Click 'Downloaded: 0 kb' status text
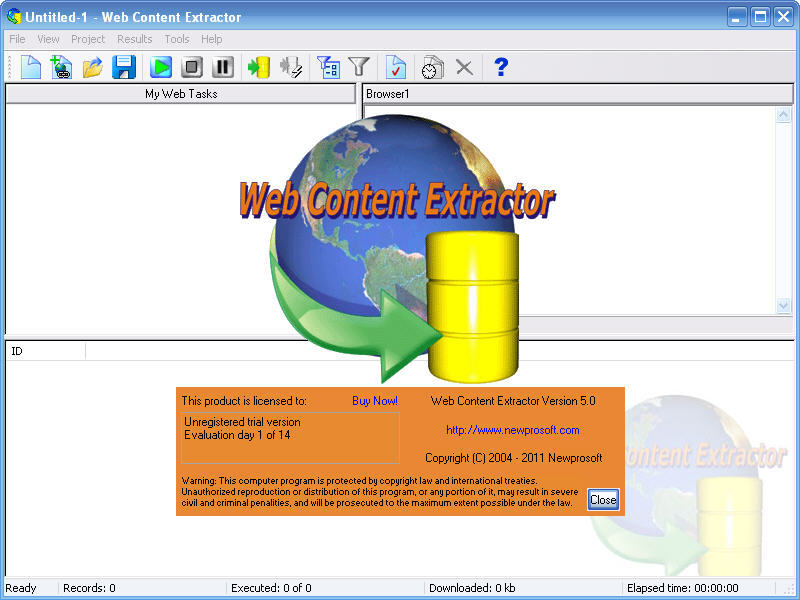Screen dimensions: 800x600 click(472, 588)
